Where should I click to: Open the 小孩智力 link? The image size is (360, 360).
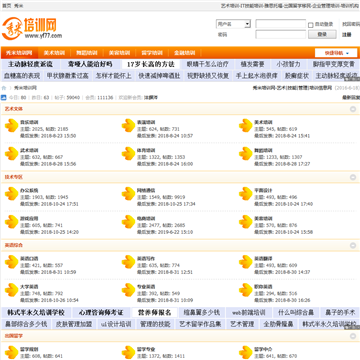point(288,64)
